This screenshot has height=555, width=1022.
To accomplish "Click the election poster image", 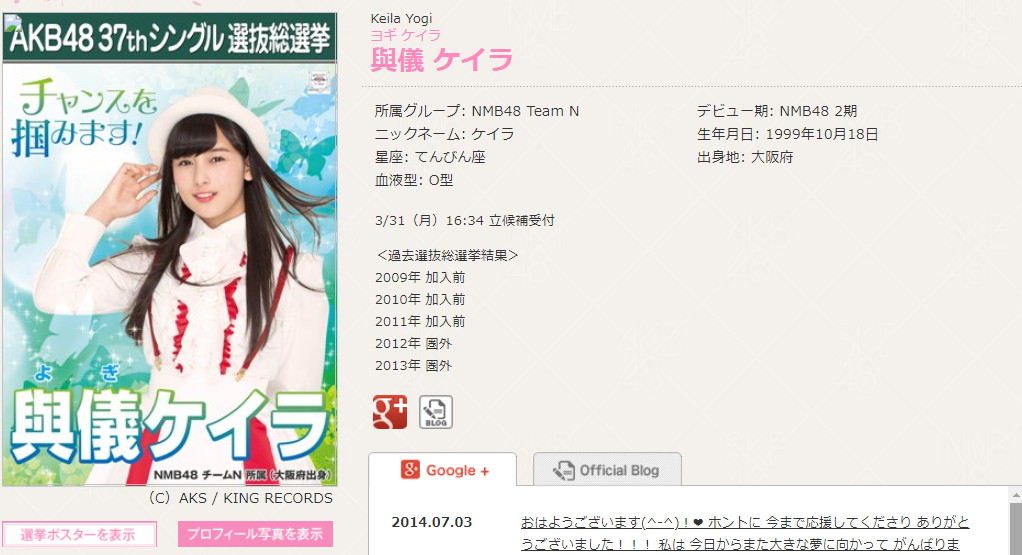I will (169, 274).
